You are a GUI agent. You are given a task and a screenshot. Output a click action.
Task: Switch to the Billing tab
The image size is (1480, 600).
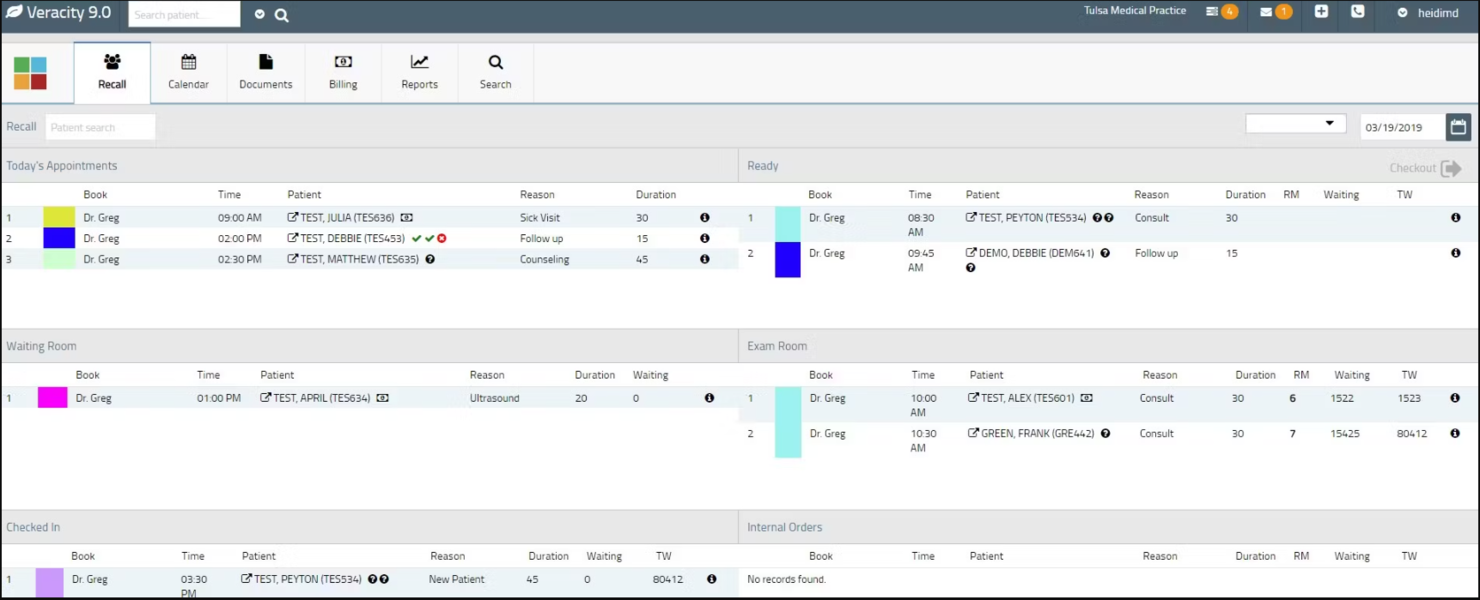click(x=343, y=72)
